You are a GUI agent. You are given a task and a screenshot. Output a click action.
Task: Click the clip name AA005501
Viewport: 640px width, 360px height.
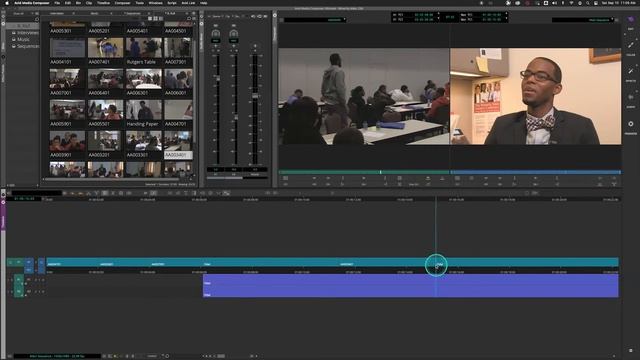tap(100, 124)
